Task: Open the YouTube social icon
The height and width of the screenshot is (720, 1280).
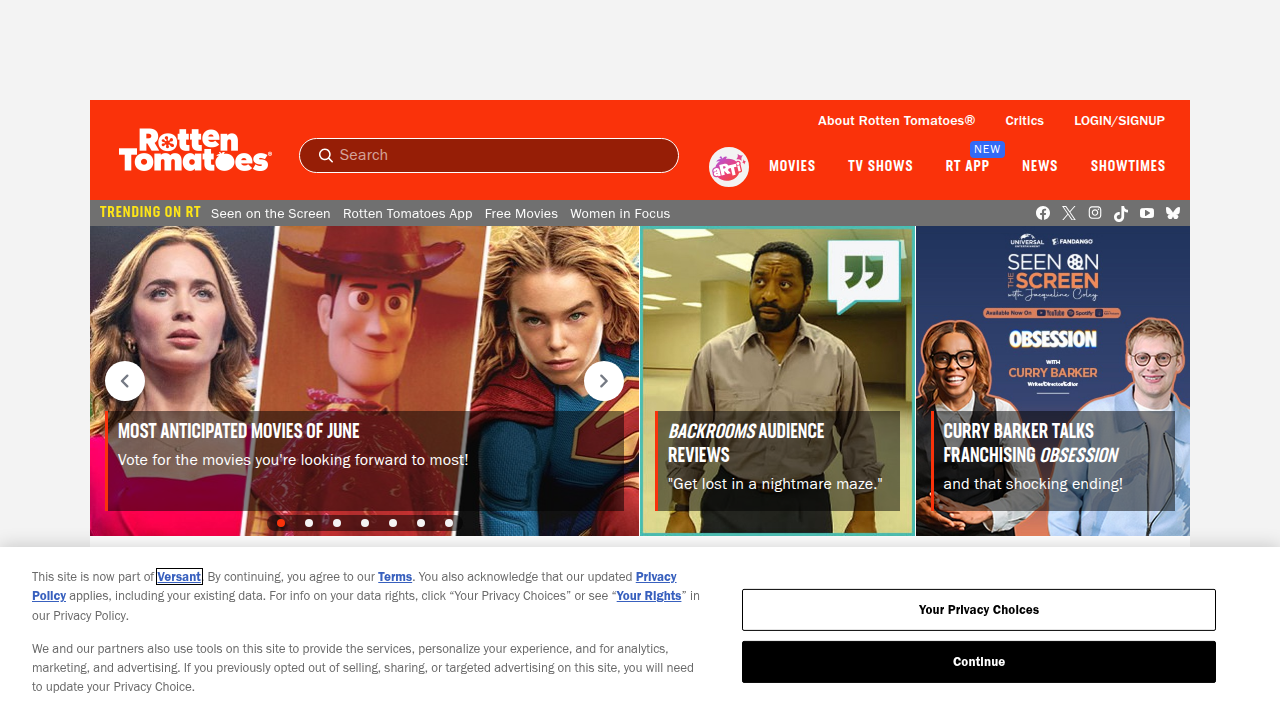Action: [1147, 213]
